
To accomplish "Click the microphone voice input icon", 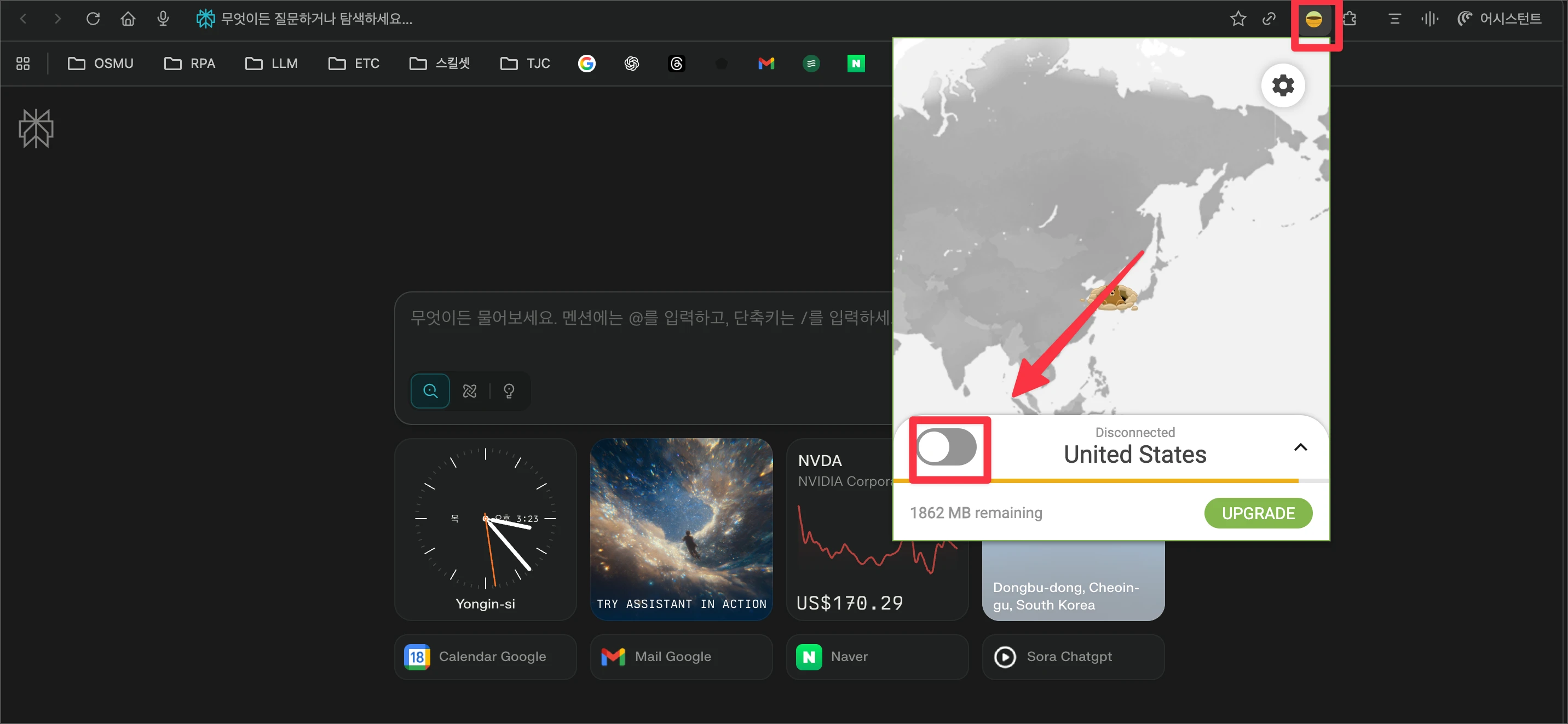I will pos(163,19).
